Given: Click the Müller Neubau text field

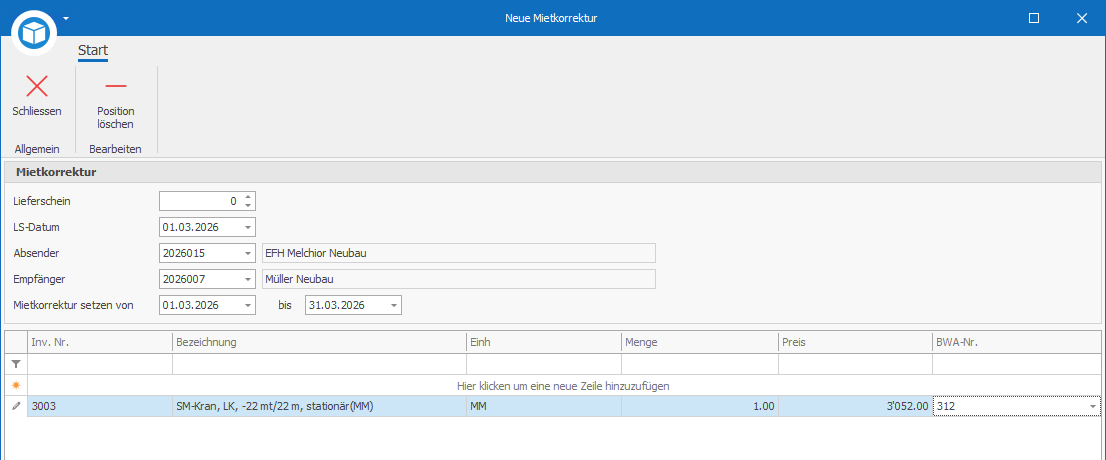Looking at the screenshot, I should tap(458, 279).
